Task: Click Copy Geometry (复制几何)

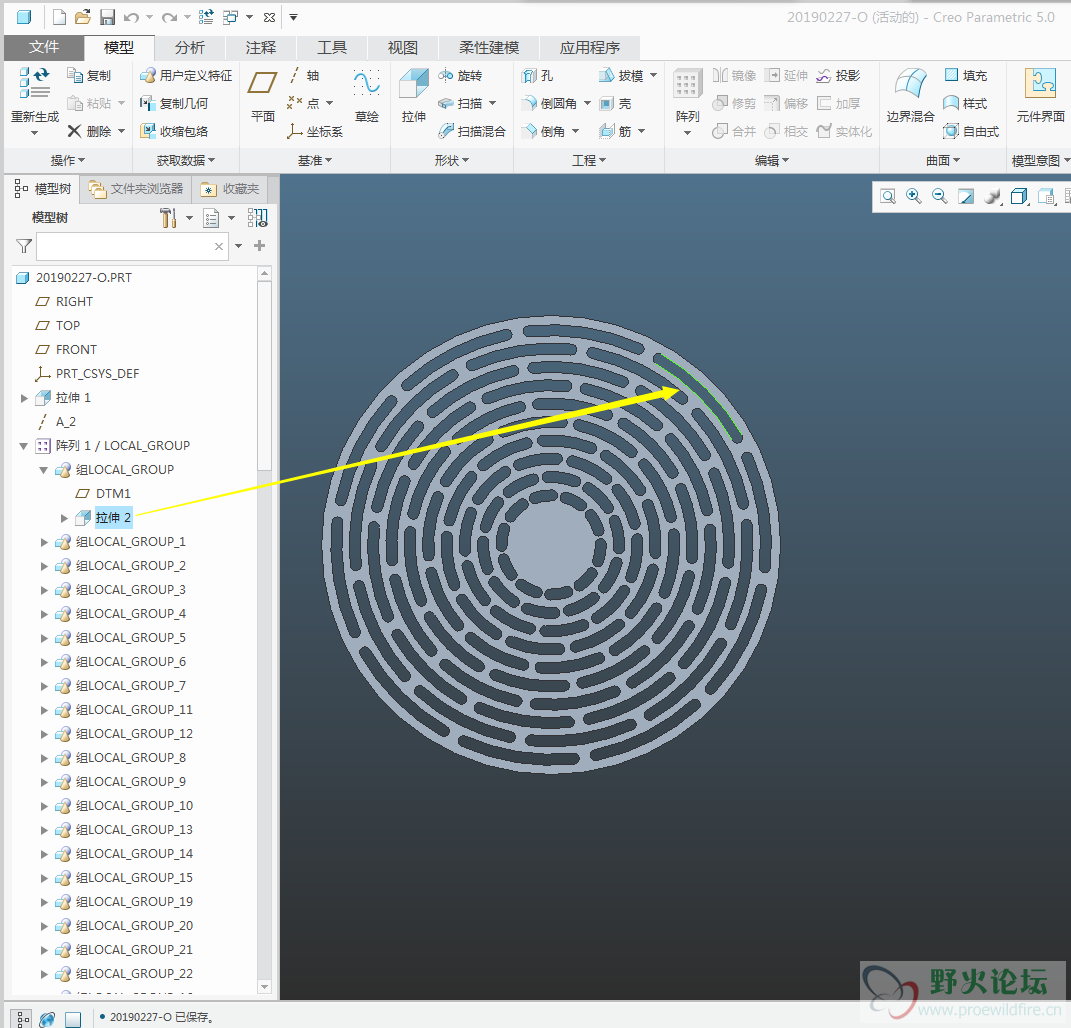Action: pyautogui.click(x=174, y=104)
